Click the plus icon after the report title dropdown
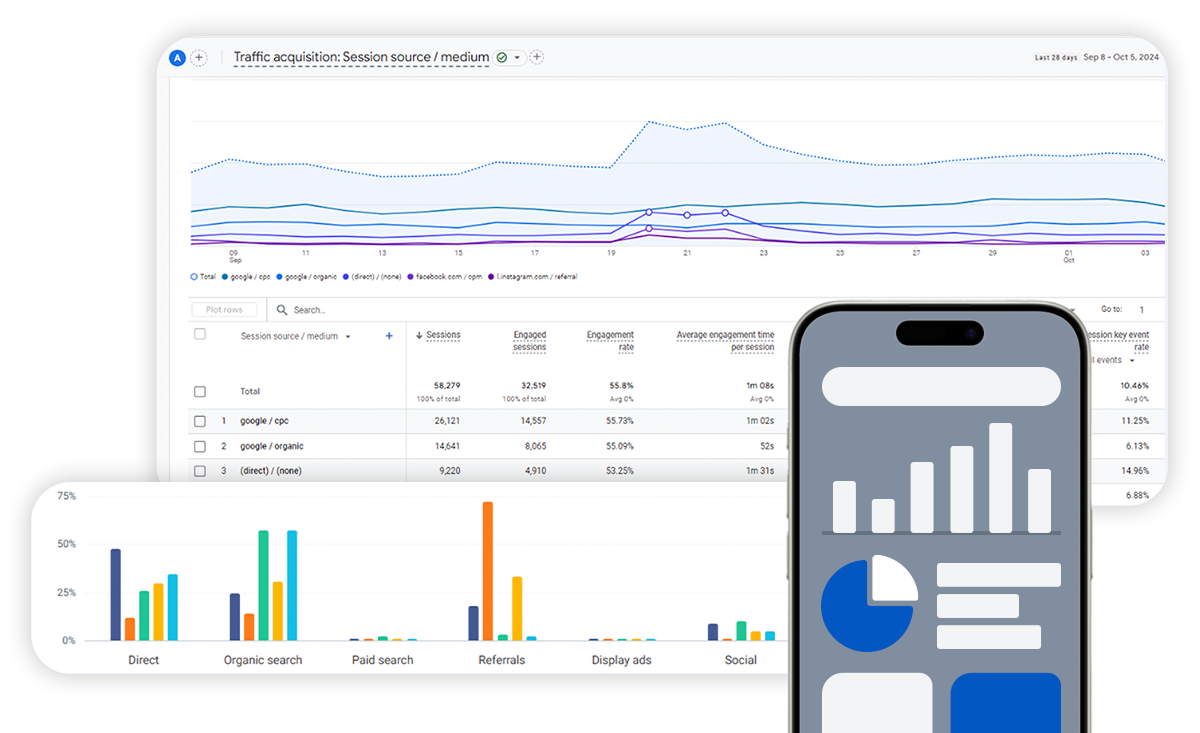 pyautogui.click(x=537, y=57)
